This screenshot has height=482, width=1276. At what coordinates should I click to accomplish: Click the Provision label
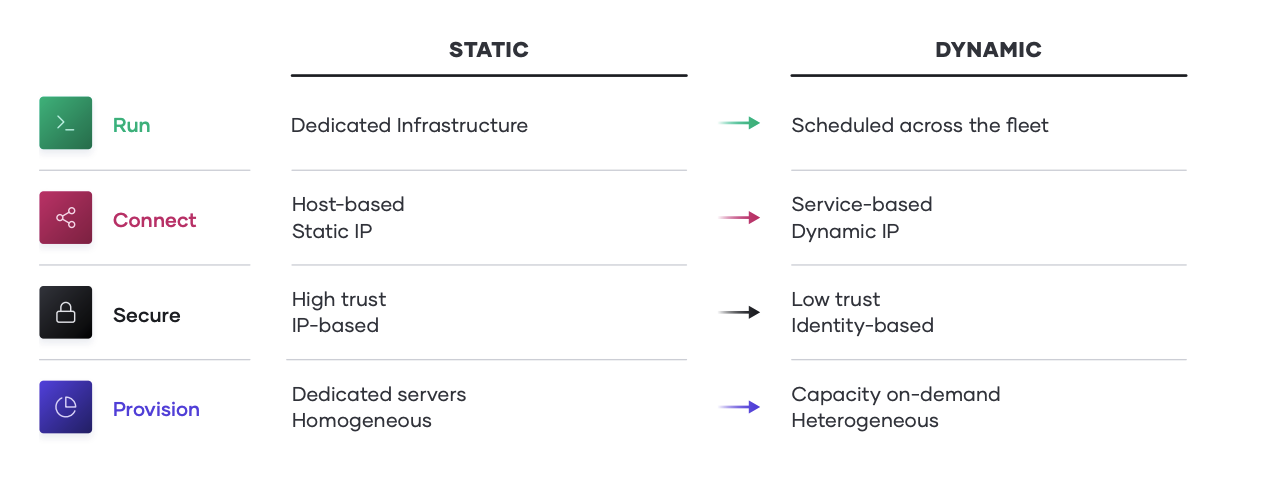[x=156, y=409]
